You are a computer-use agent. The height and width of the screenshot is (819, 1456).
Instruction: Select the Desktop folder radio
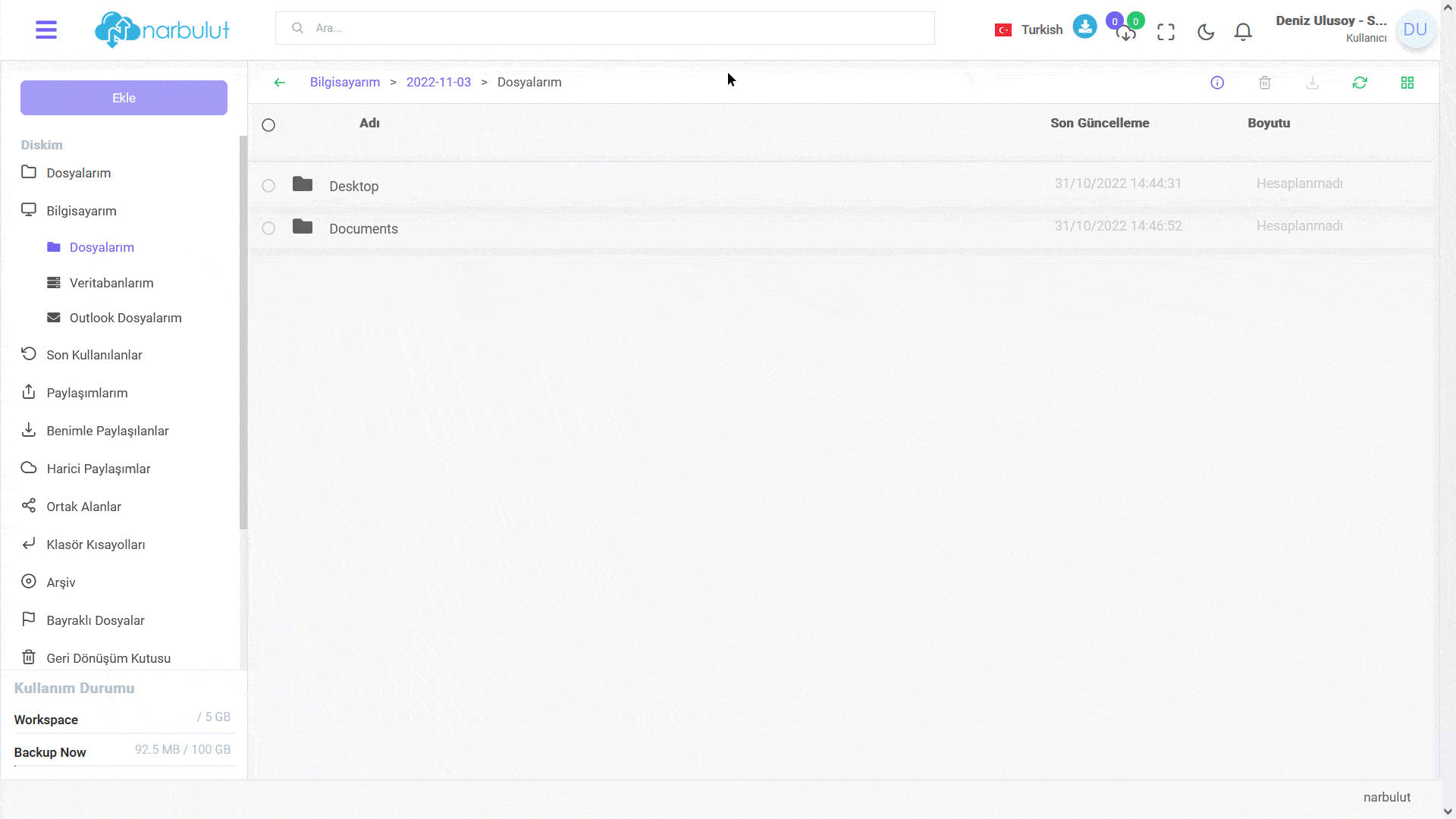tap(268, 186)
